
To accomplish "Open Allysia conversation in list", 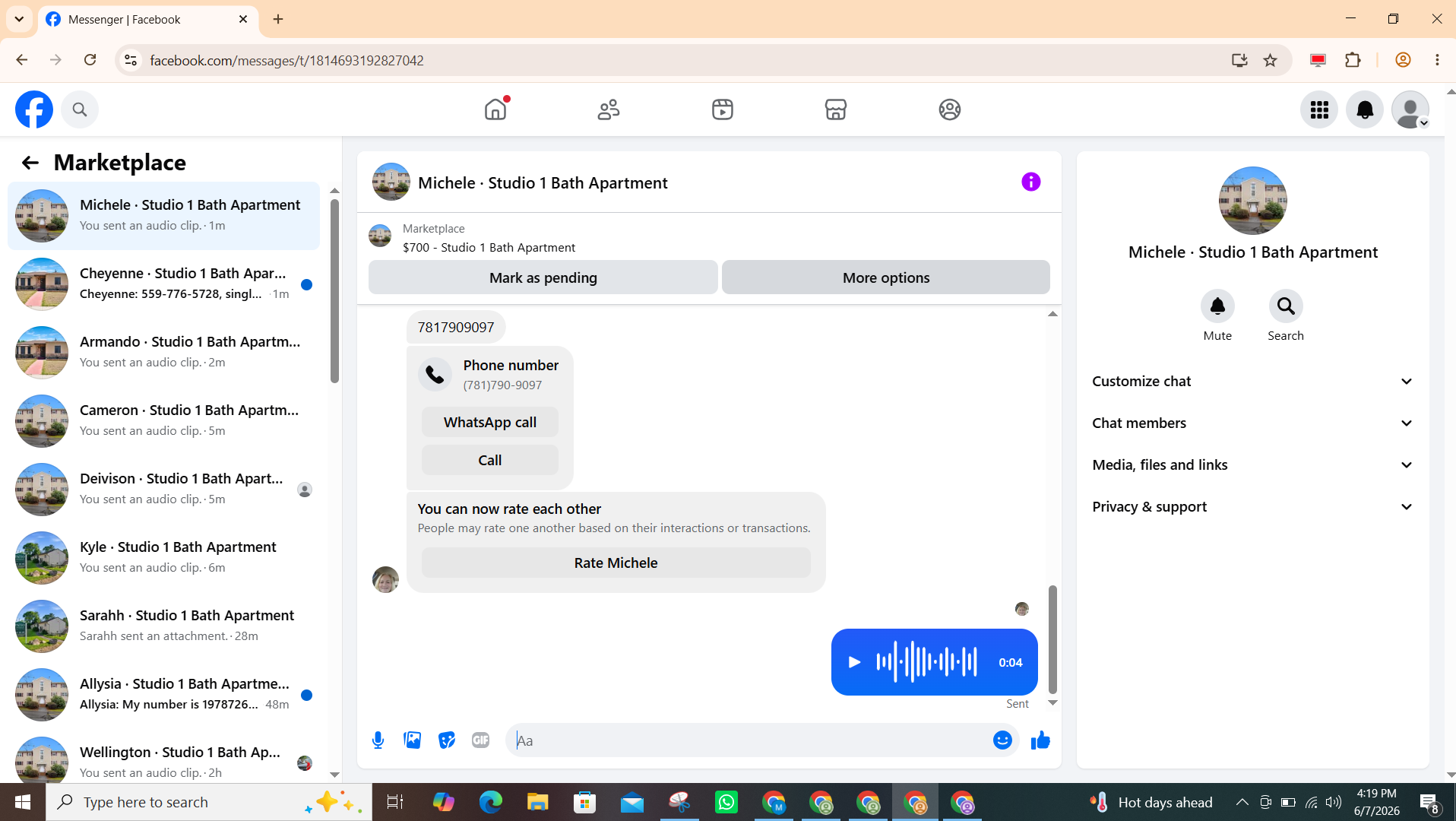I will point(163,695).
